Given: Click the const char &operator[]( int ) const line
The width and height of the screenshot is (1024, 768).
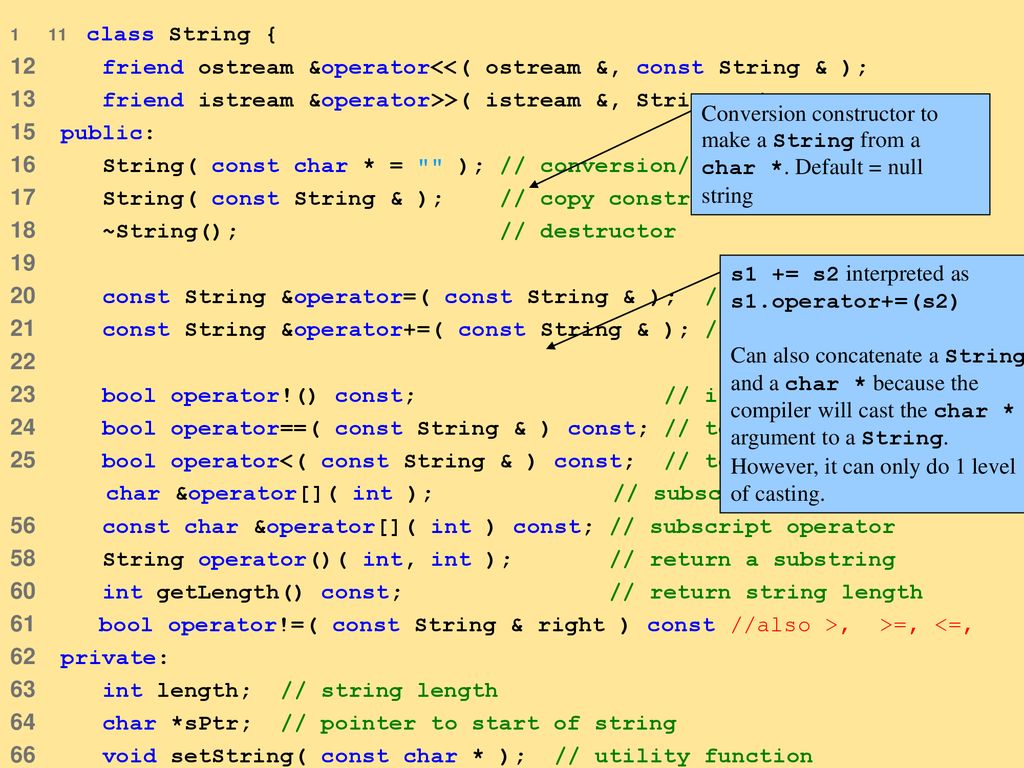Looking at the screenshot, I should [347, 527].
